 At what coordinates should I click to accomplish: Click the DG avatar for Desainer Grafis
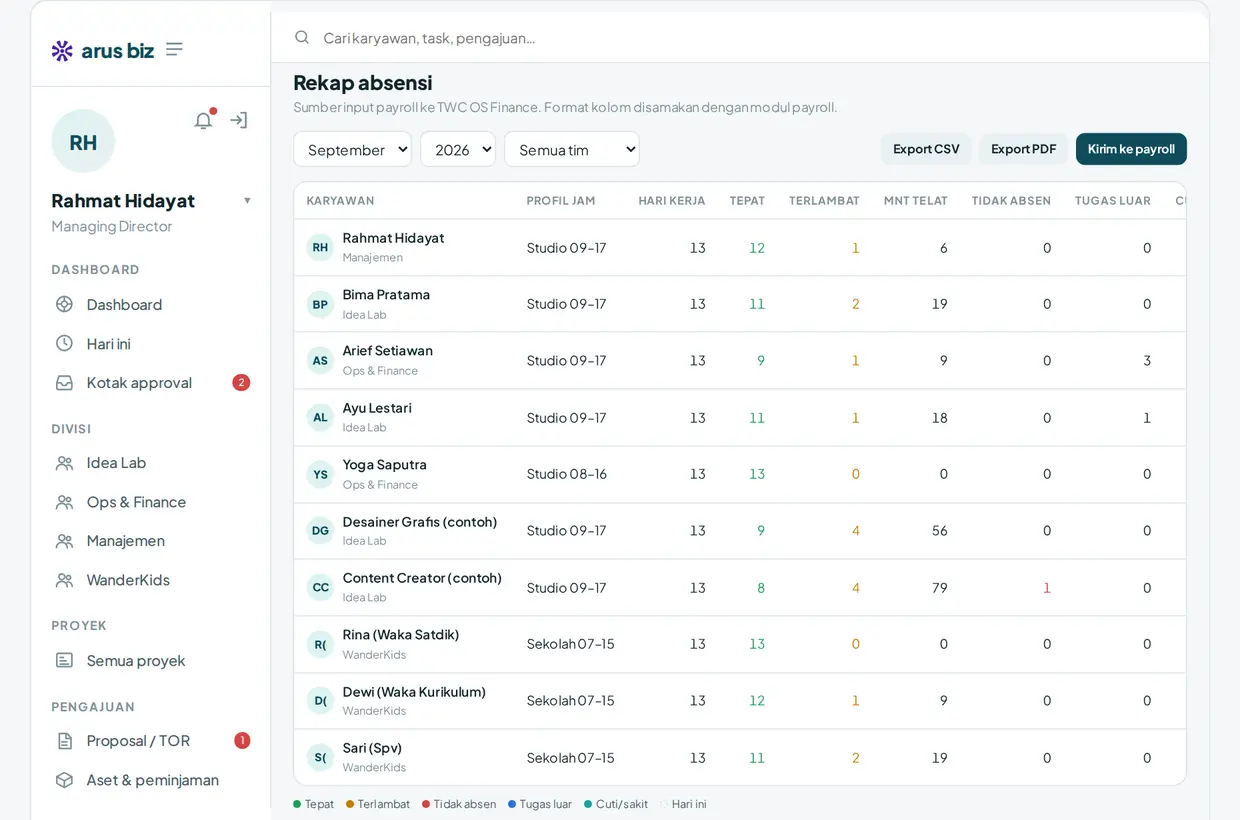point(320,531)
